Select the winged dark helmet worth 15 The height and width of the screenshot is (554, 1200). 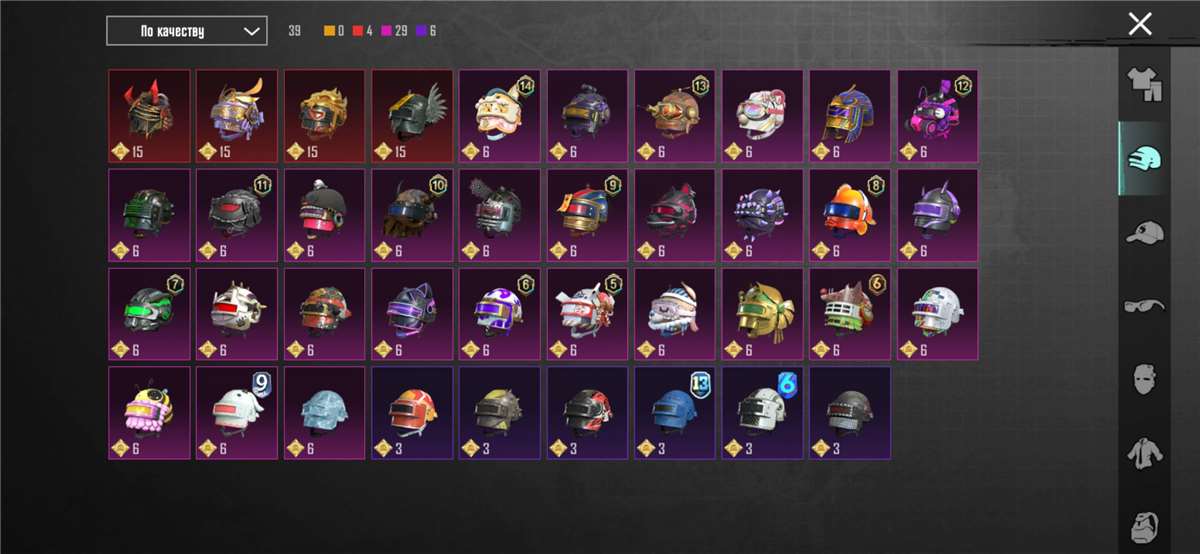(412, 115)
